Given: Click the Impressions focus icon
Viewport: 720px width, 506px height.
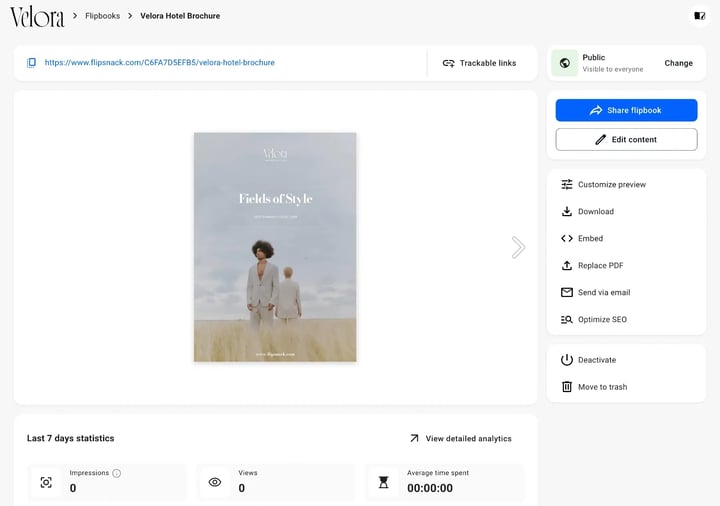Looking at the screenshot, I should click(46, 483).
